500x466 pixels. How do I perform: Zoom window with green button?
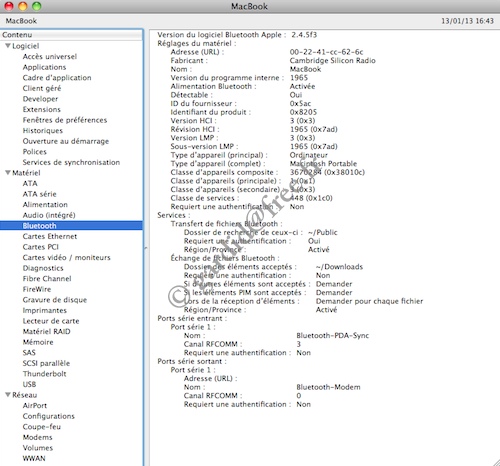(37, 6)
